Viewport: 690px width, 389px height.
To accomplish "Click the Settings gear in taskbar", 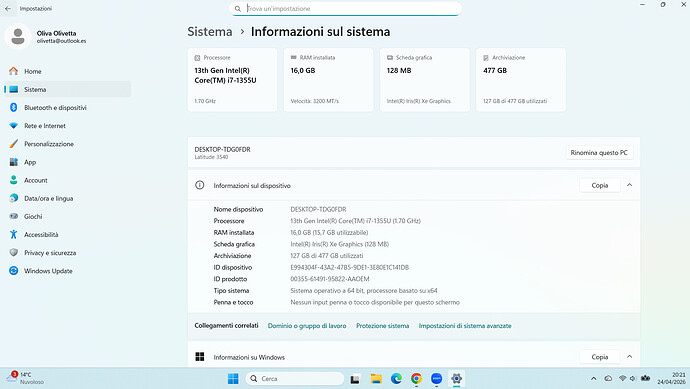I will tap(456, 378).
